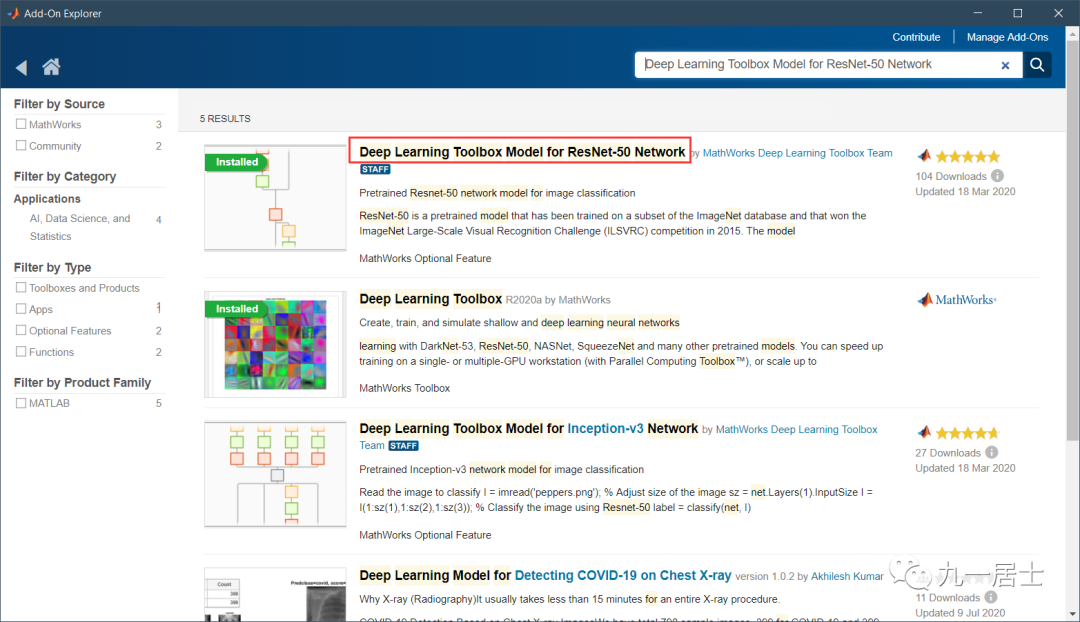The height and width of the screenshot is (622, 1080).
Task: Click the Filter by Product Family heading
Action: 82,382
